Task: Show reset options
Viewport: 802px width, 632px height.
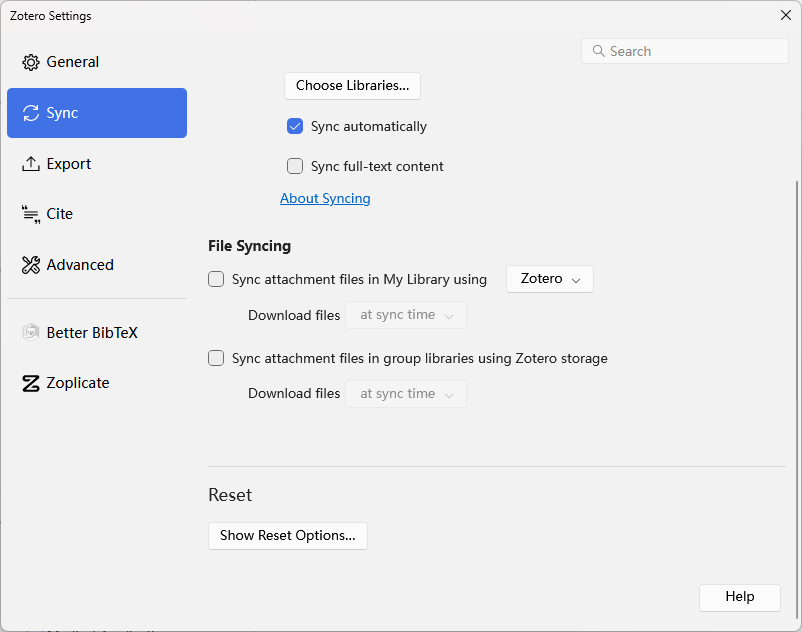Action: coord(287,536)
